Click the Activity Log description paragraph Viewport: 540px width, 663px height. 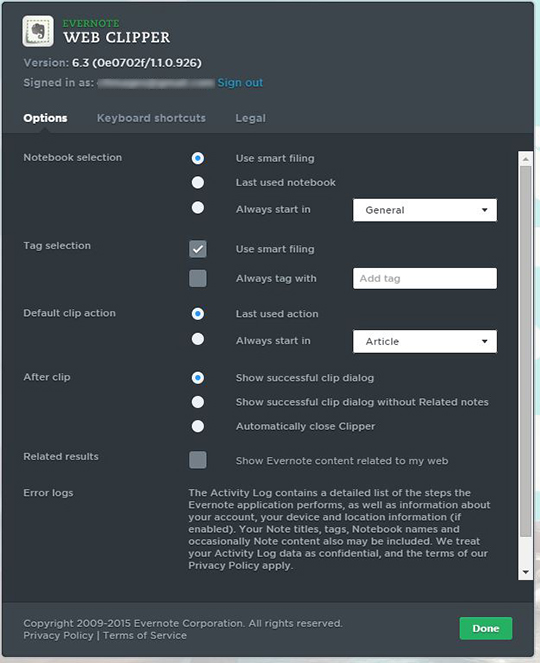coord(339,529)
